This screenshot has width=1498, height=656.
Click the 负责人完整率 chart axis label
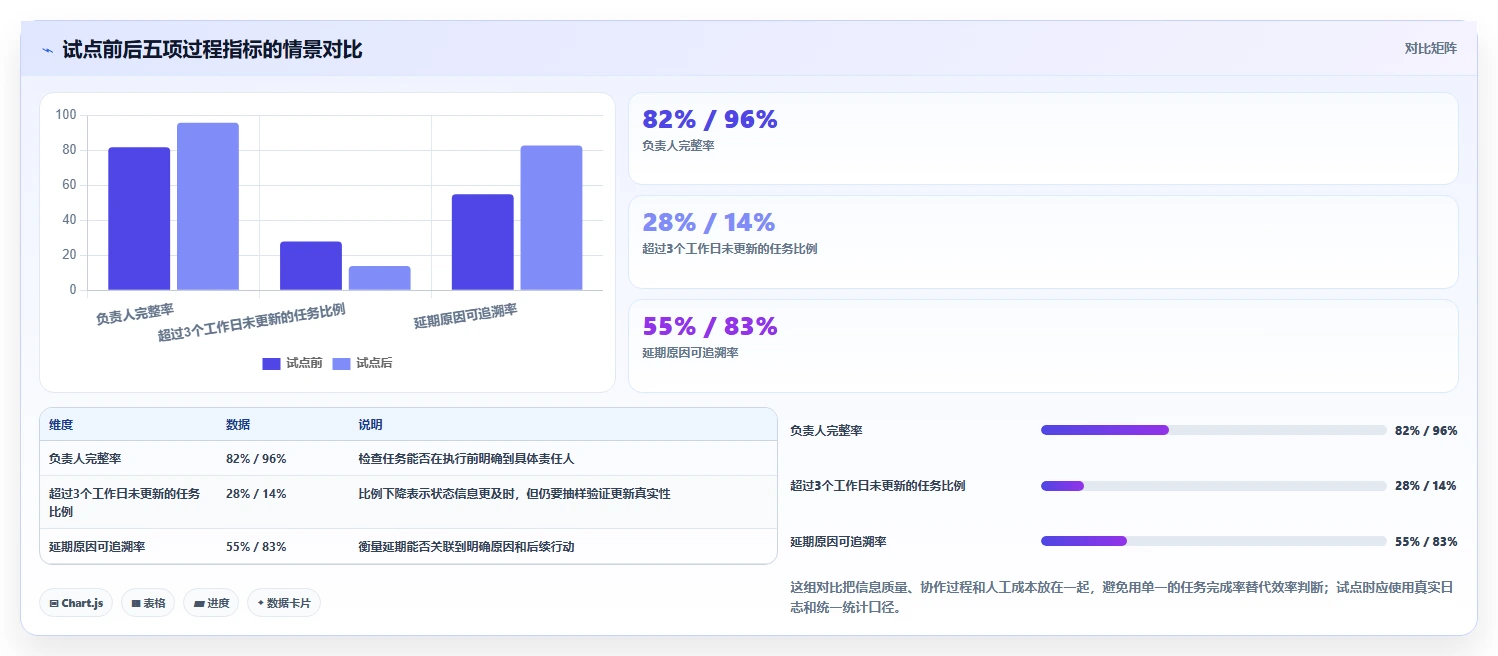pyautogui.click(x=134, y=315)
